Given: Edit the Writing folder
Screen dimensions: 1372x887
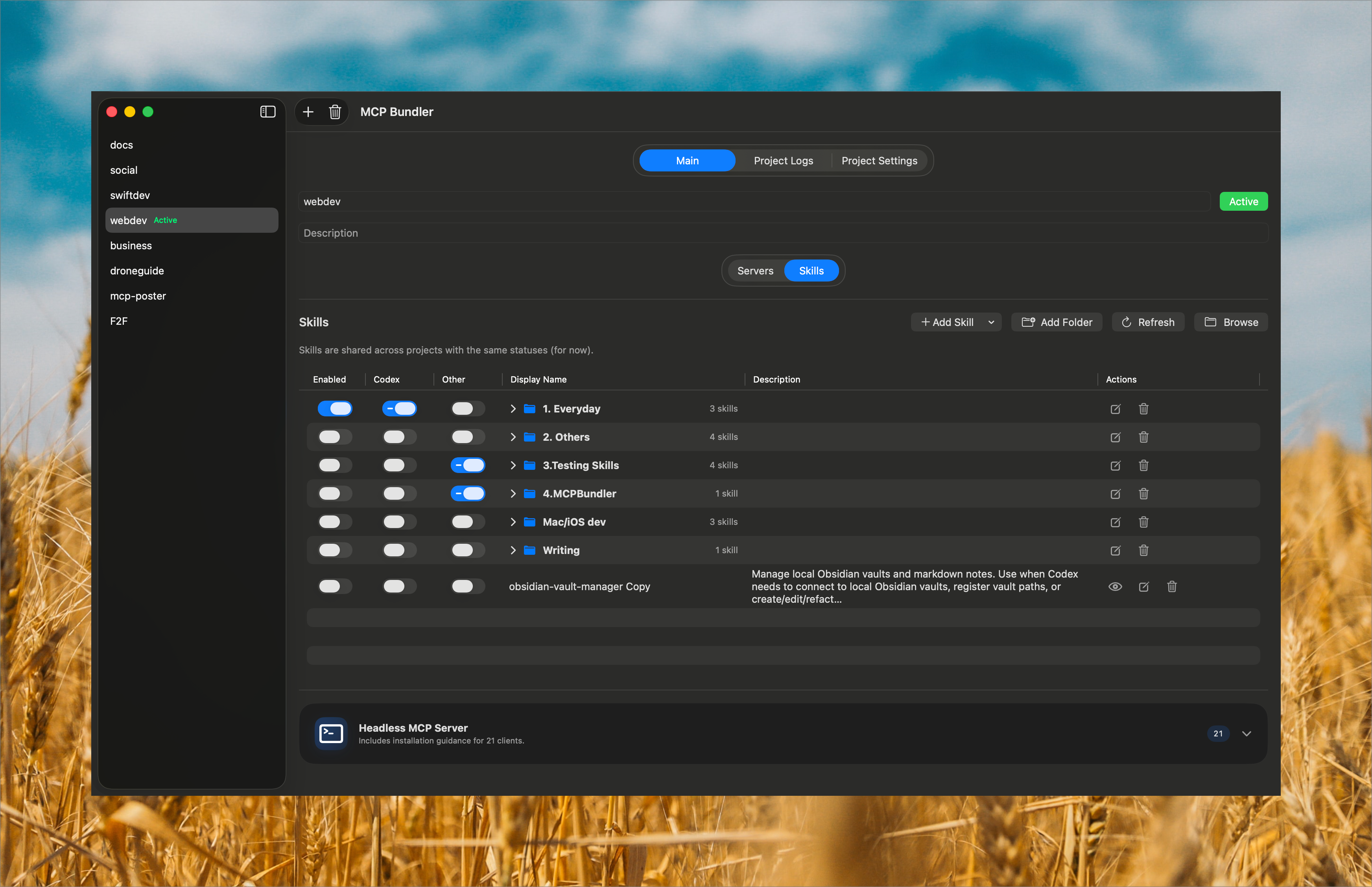Looking at the screenshot, I should point(1115,550).
